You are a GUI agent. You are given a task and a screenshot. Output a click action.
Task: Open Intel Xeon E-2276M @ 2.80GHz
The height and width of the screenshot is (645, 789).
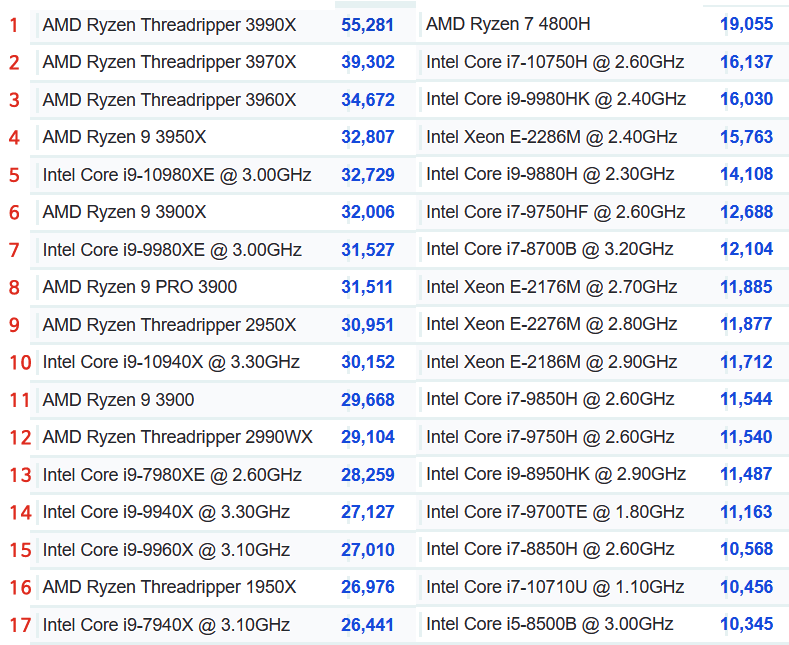pyautogui.click(x=551, y=324)
